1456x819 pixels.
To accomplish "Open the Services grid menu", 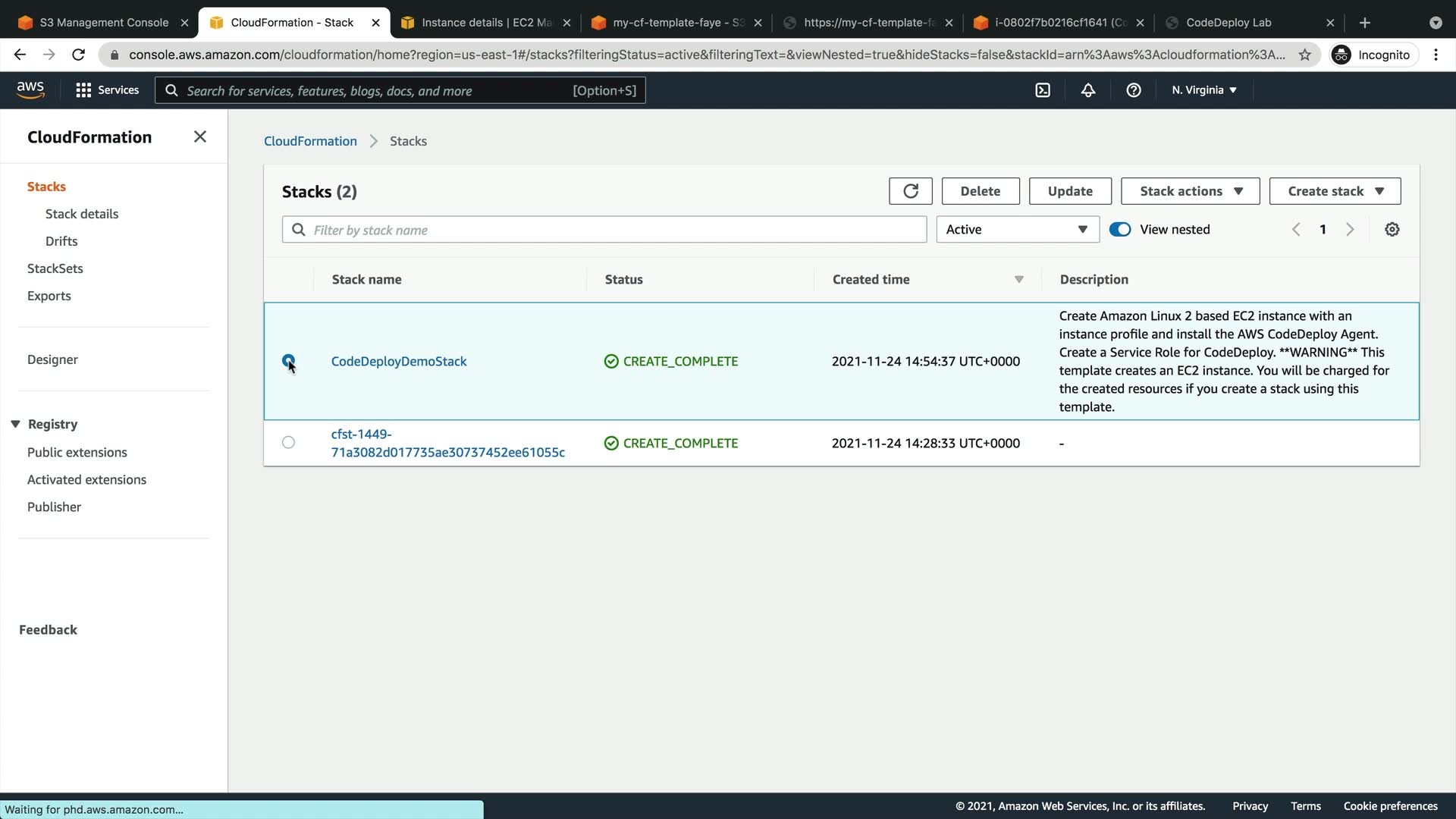I will pos(107,90).
